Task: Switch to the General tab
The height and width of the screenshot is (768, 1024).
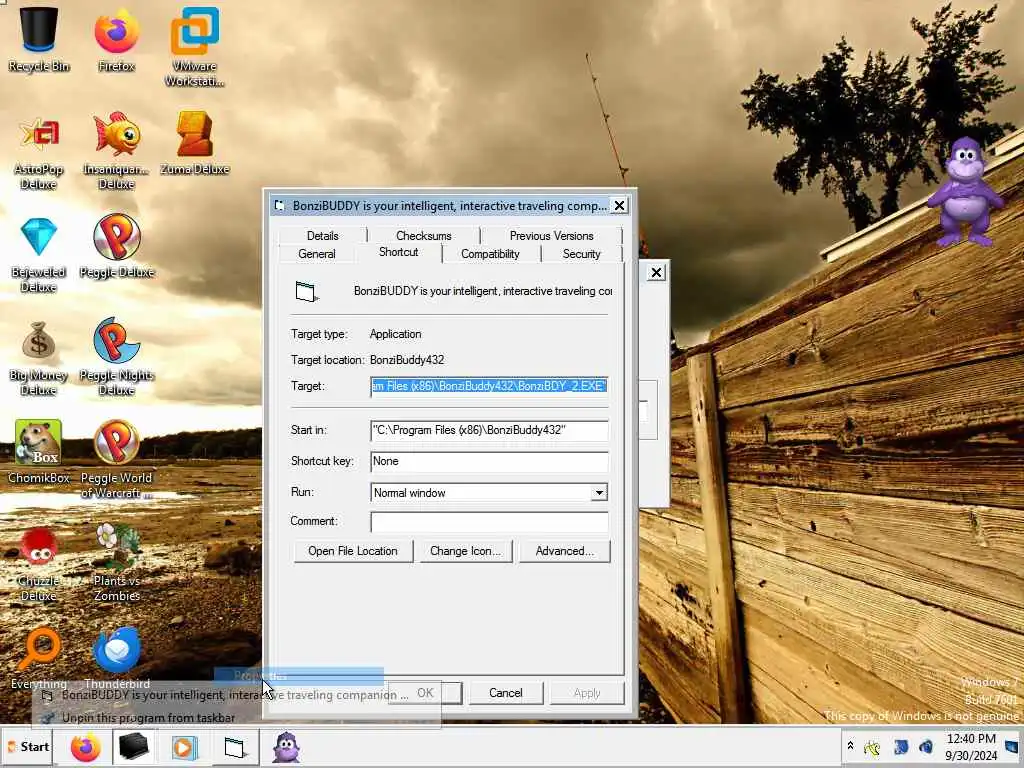Action: click(317, 254)
